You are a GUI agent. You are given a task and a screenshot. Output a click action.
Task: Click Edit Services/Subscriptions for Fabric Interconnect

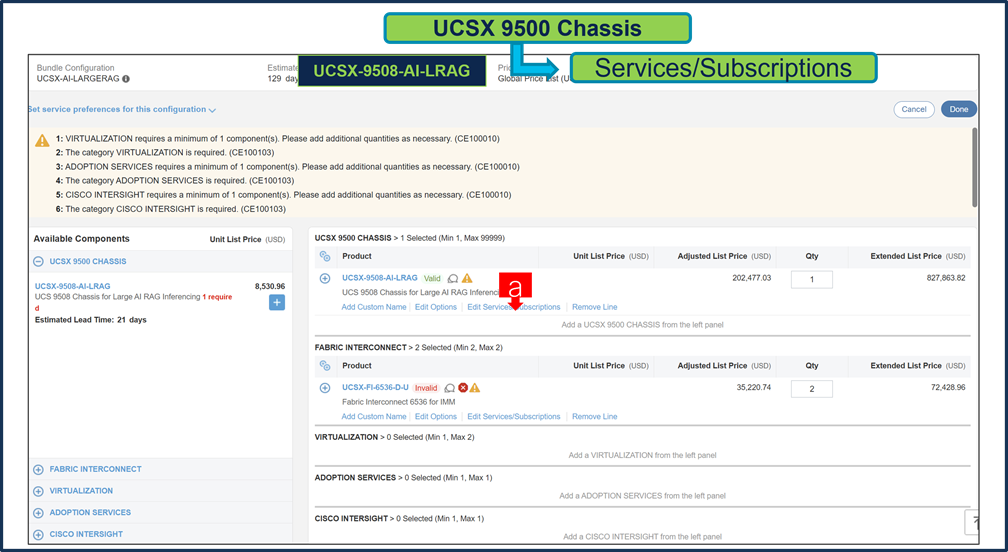point(514,416)
